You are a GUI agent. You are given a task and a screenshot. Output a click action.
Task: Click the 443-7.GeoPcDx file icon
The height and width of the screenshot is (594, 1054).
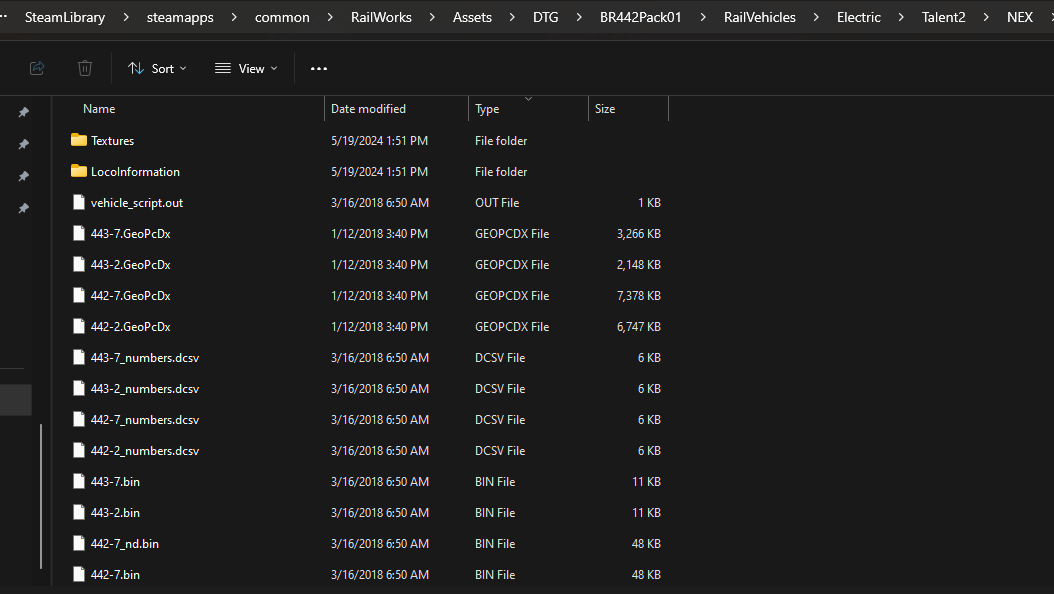[x=79, y=234]
